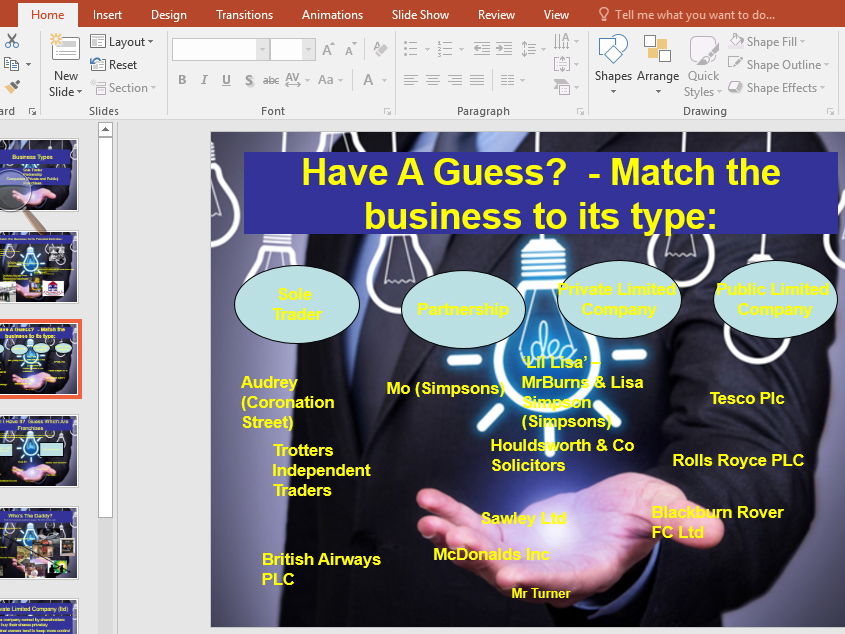Image resolution: width=845 pixels, height=634 pixels.
Task: Click the Decrease Font Size icon
Action: pyautogui.click(x=351, y=50)
